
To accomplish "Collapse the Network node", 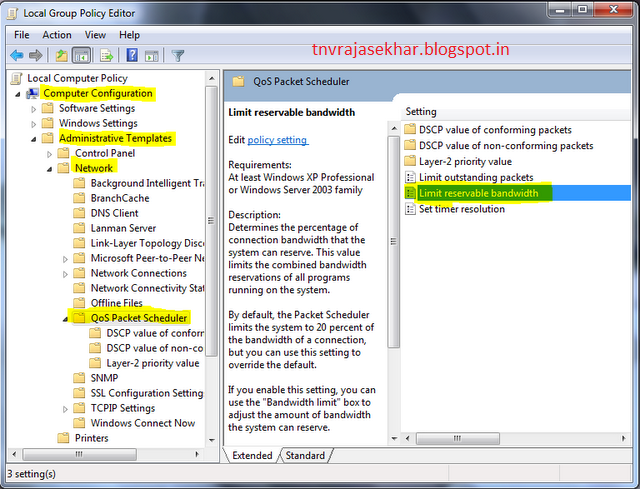I will [49, 169].
